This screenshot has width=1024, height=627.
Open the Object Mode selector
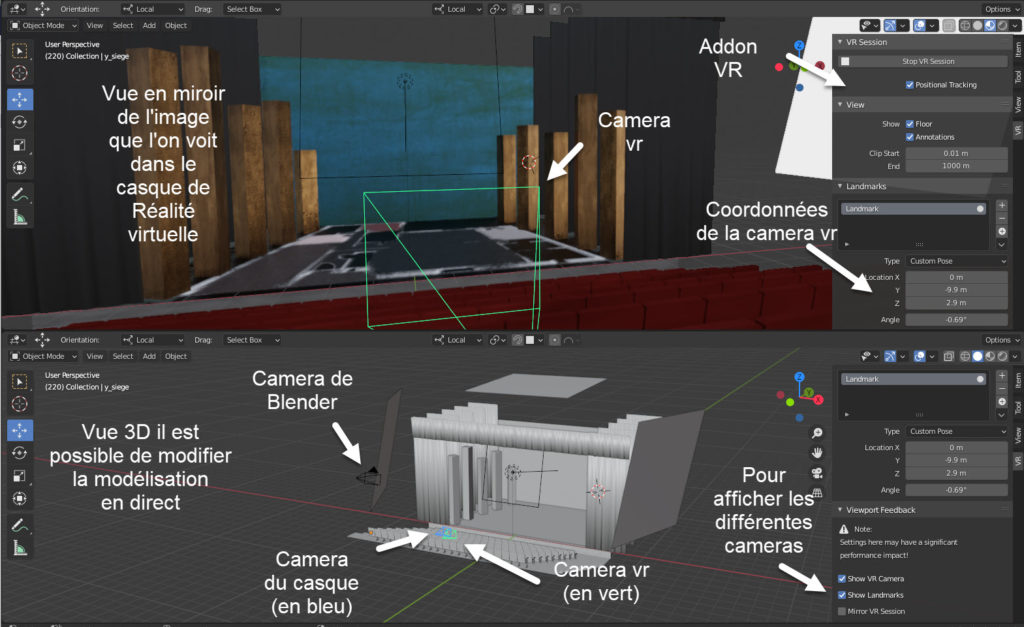tap(42, 25)
